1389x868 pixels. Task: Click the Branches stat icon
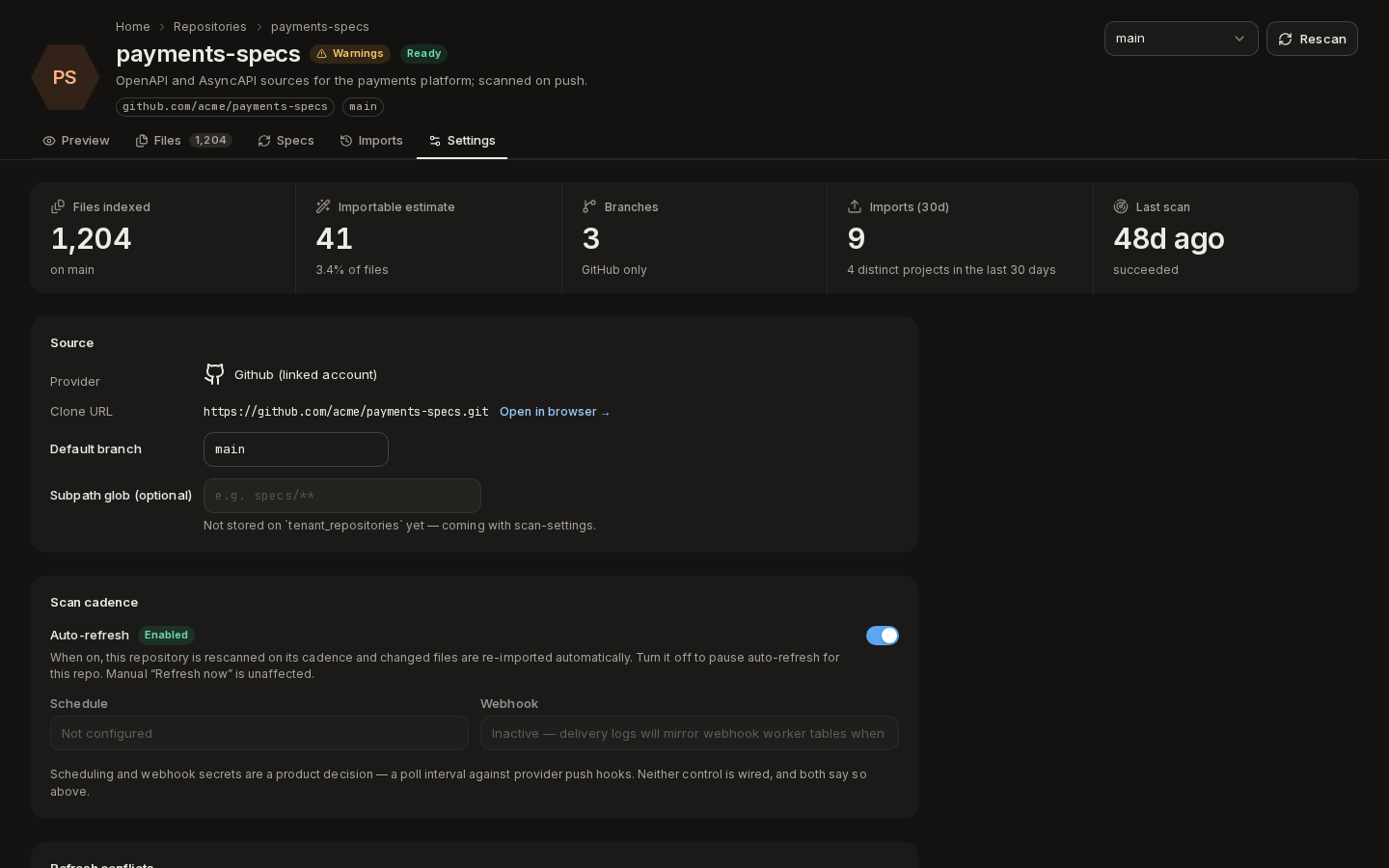point(589,206)
